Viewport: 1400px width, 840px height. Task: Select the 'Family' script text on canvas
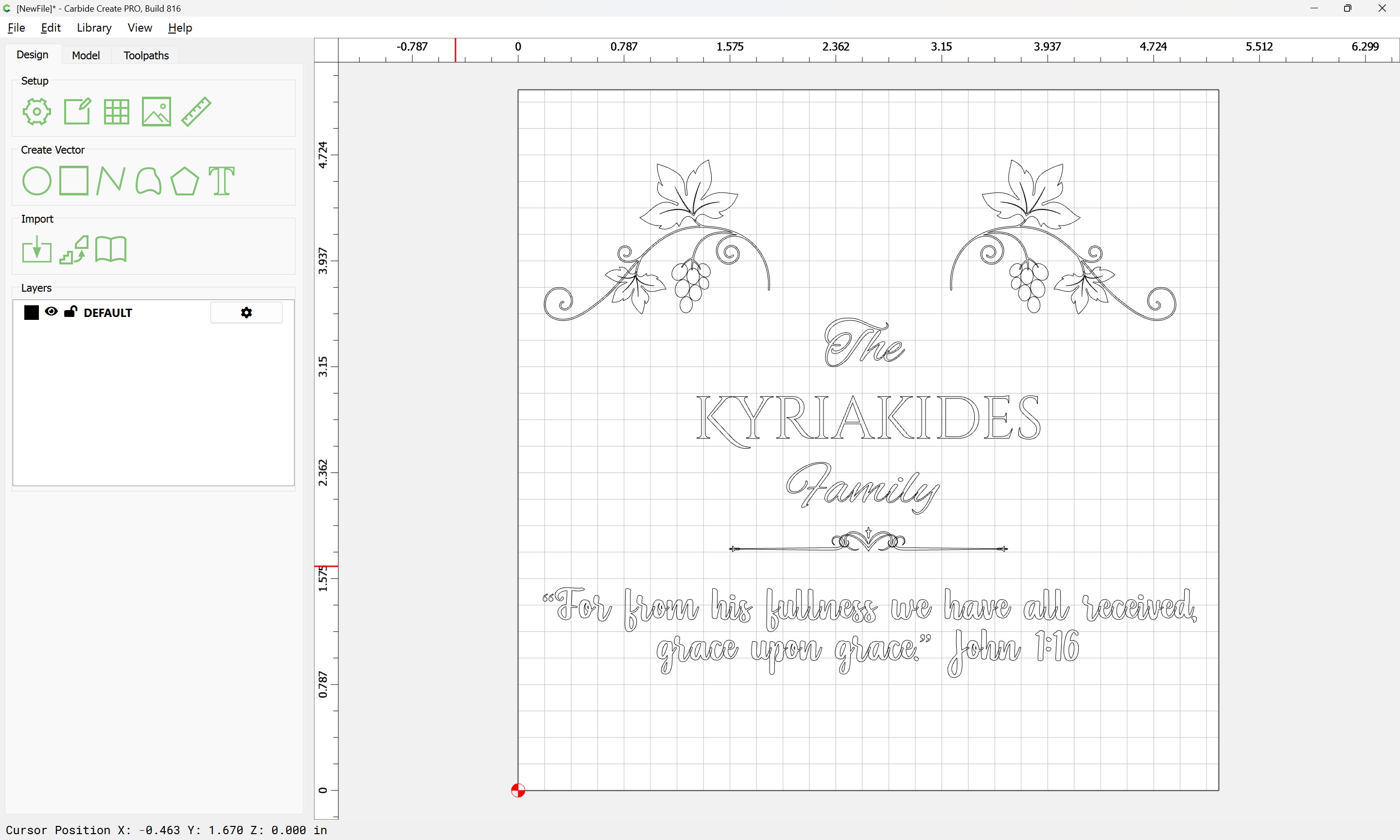coord(862,488)
